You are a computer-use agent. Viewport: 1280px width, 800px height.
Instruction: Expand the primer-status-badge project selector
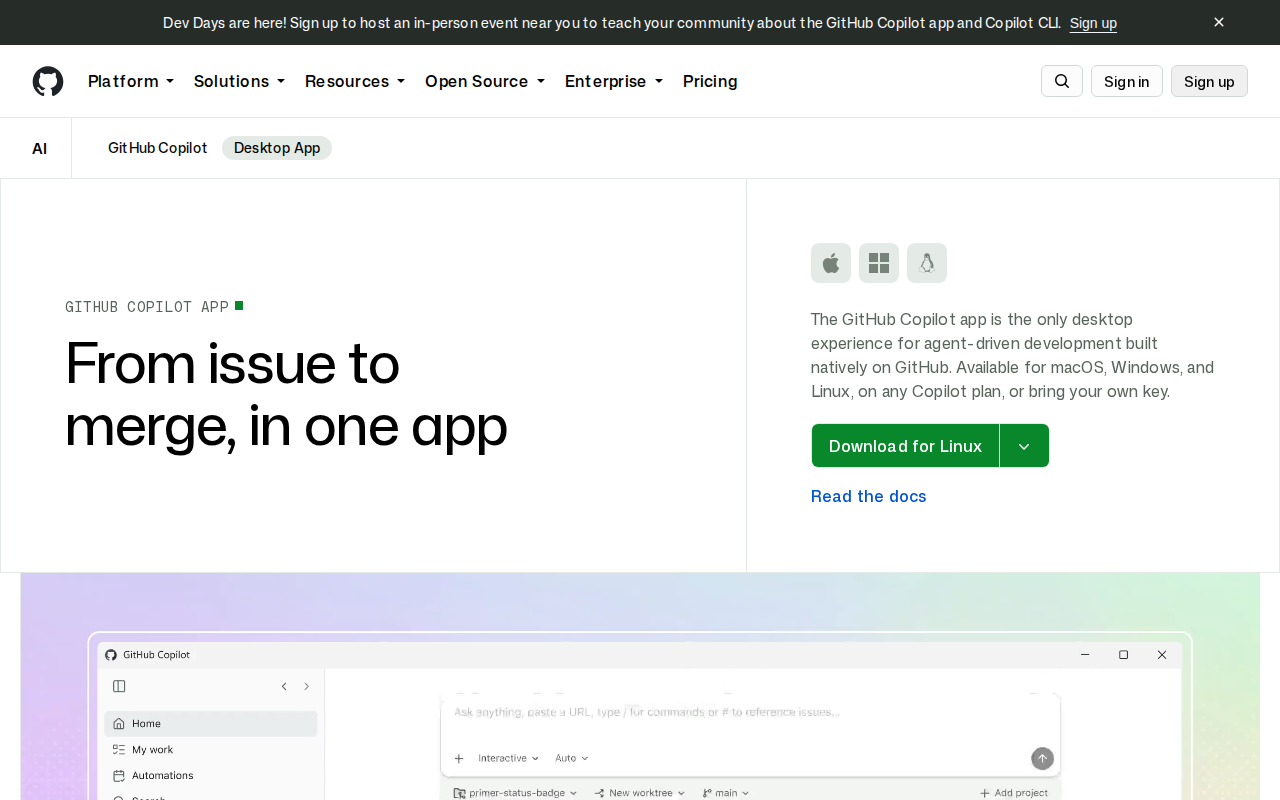pos(516,793)
